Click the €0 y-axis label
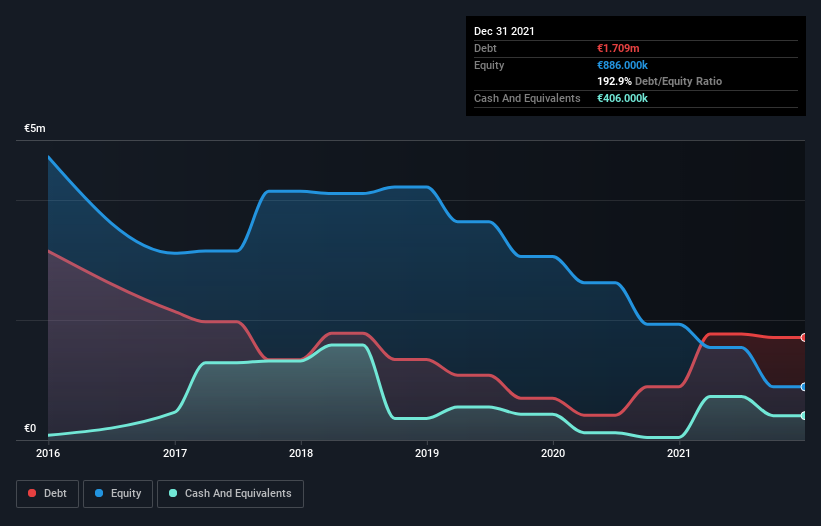Viewport: 821px width, 526px height. pyautogui.click(x=30, y=428)
